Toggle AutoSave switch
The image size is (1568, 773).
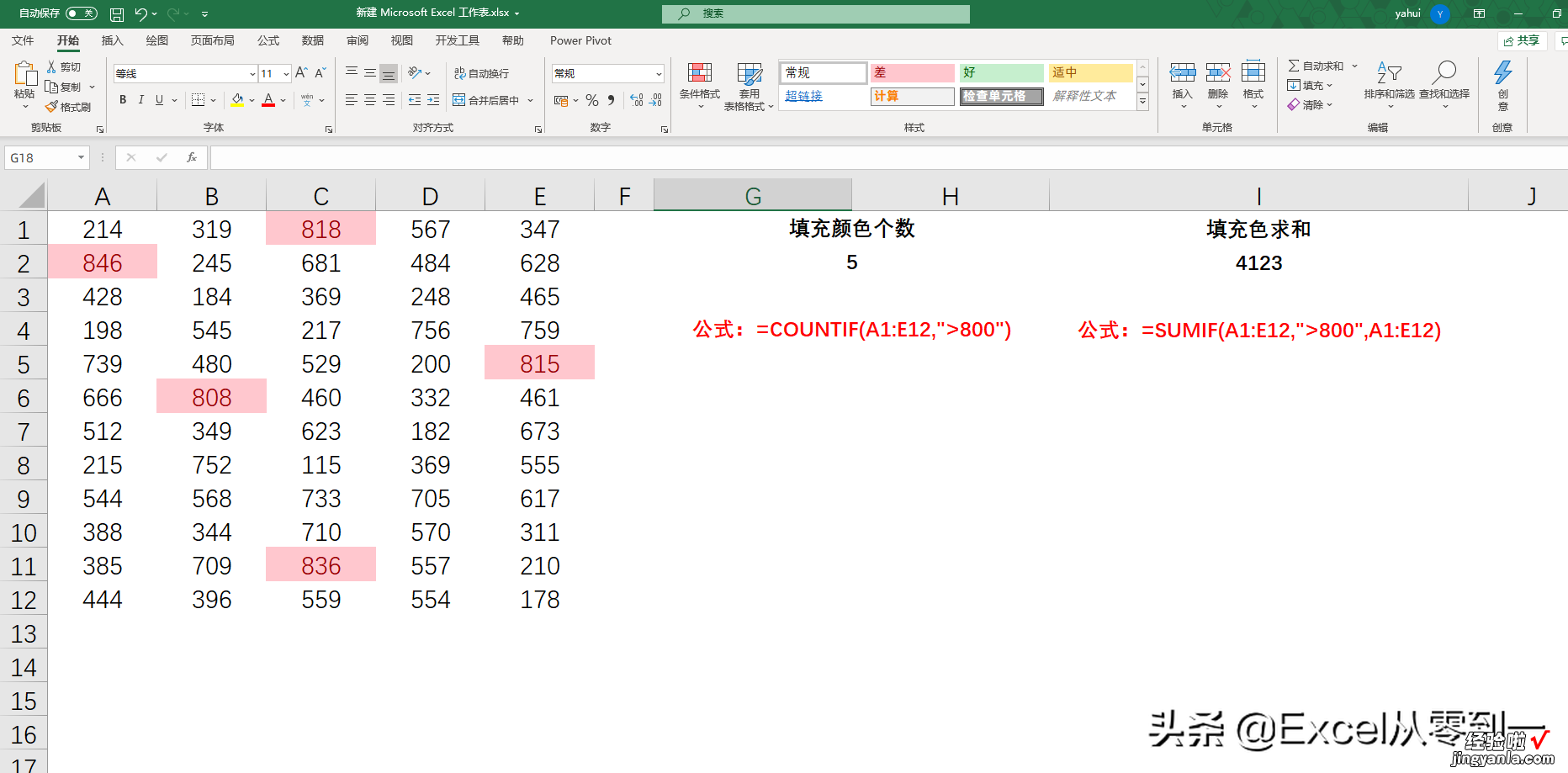pos(82,13)
